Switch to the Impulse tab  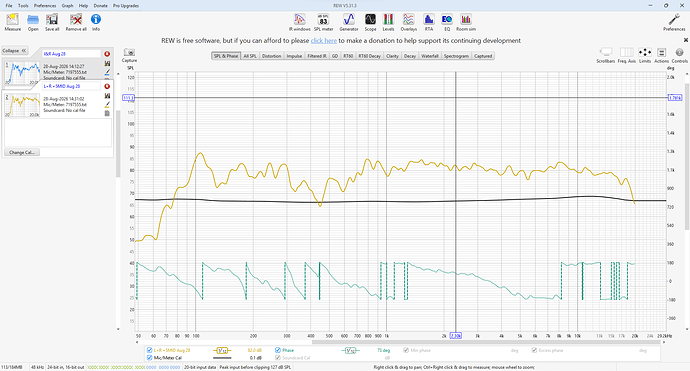click(294, 56)
